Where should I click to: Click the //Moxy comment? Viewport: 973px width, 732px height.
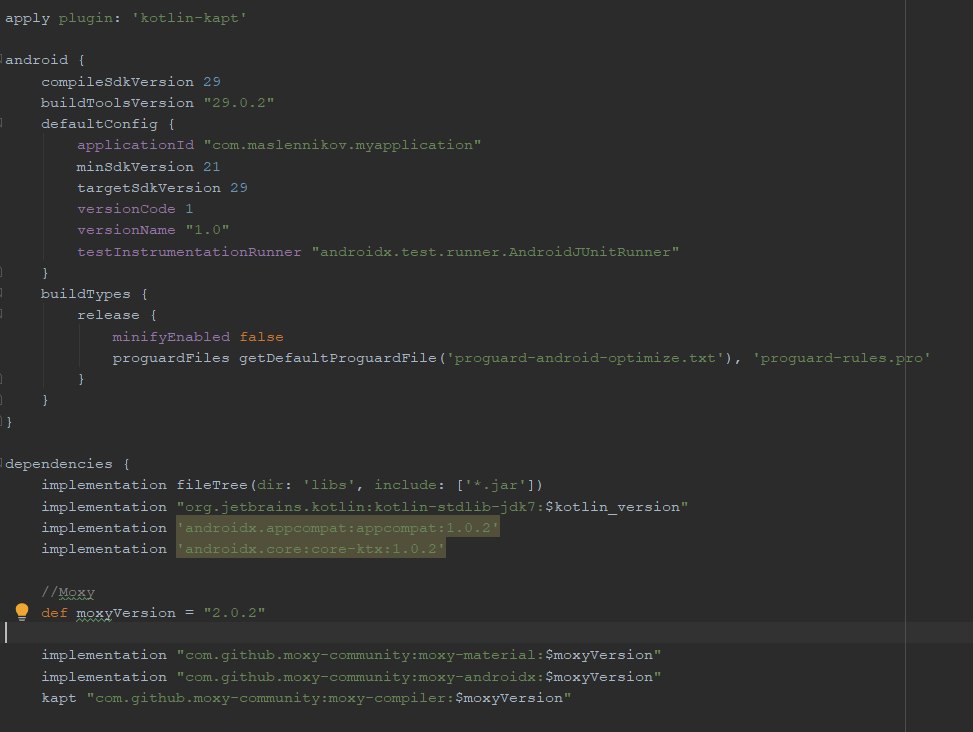click(x=68, y=592)
